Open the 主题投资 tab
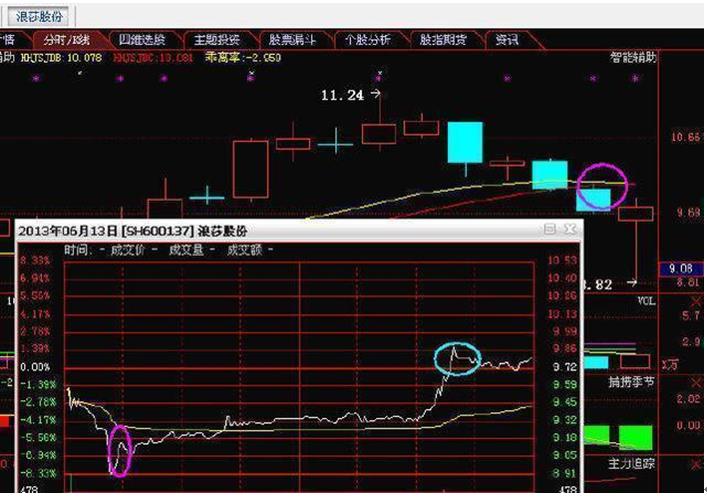The height and width of the screenshot is (497, 707). click(x=217, y=40)
